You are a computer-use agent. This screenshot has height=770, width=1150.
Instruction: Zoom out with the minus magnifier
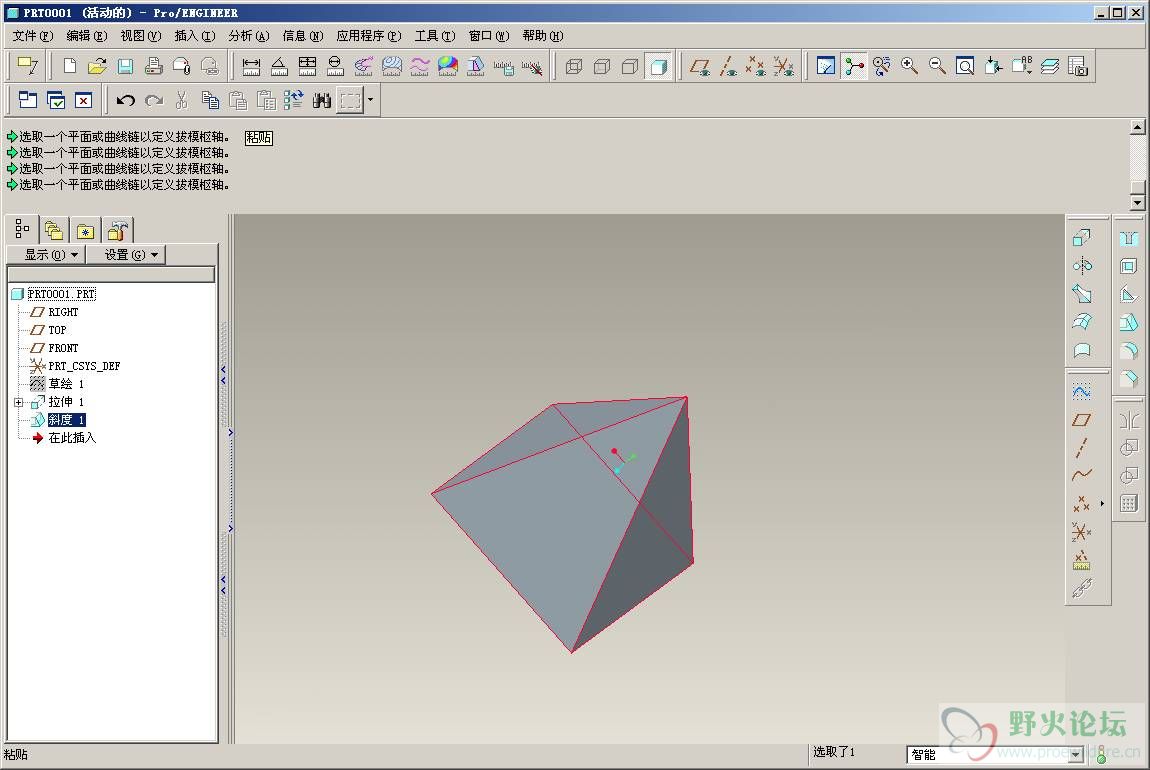937,67
